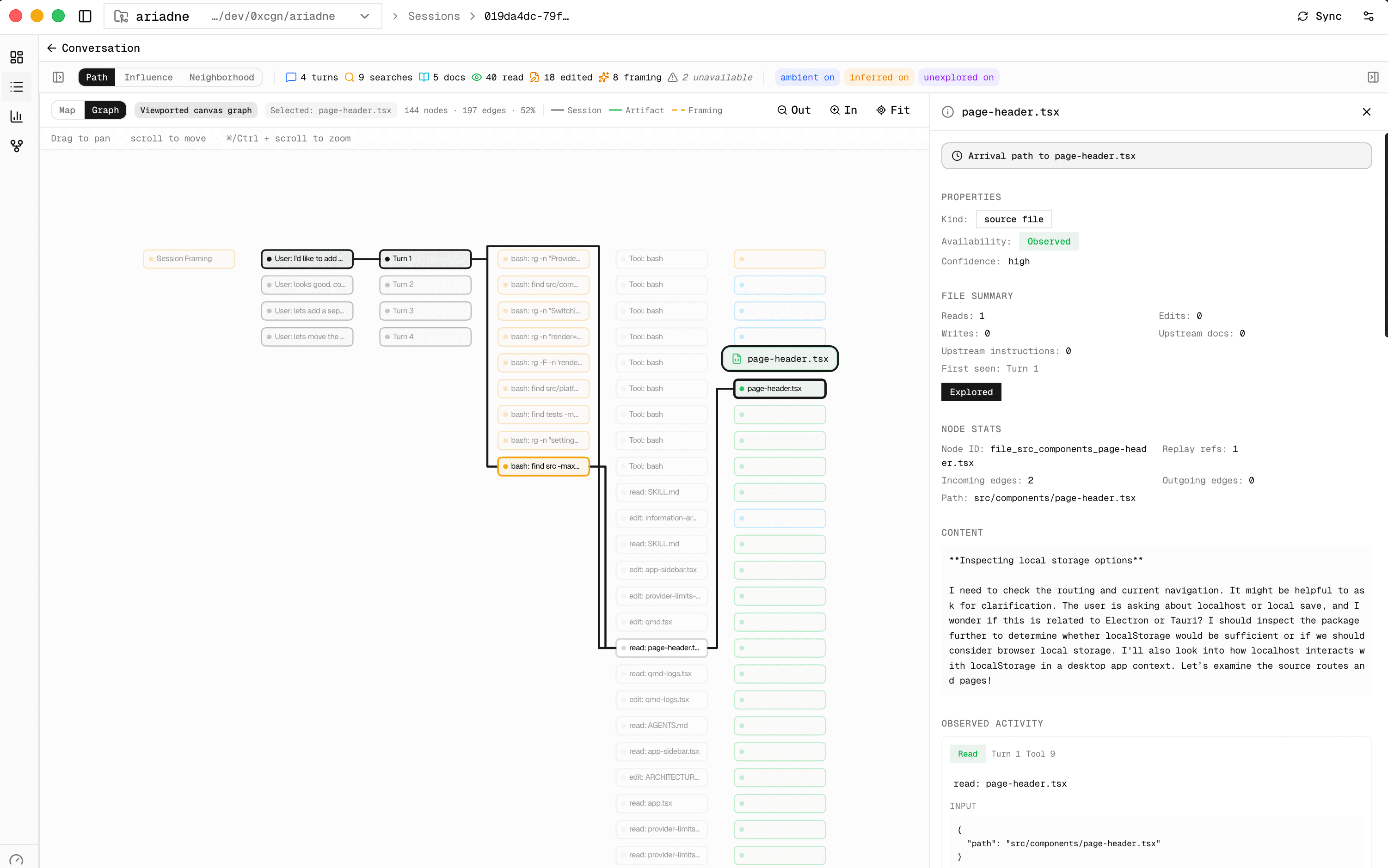Open the 'Viewported canvas graph' selector
The height and width of the screenshot is (868, 1388).
click(x=196, y=110)
